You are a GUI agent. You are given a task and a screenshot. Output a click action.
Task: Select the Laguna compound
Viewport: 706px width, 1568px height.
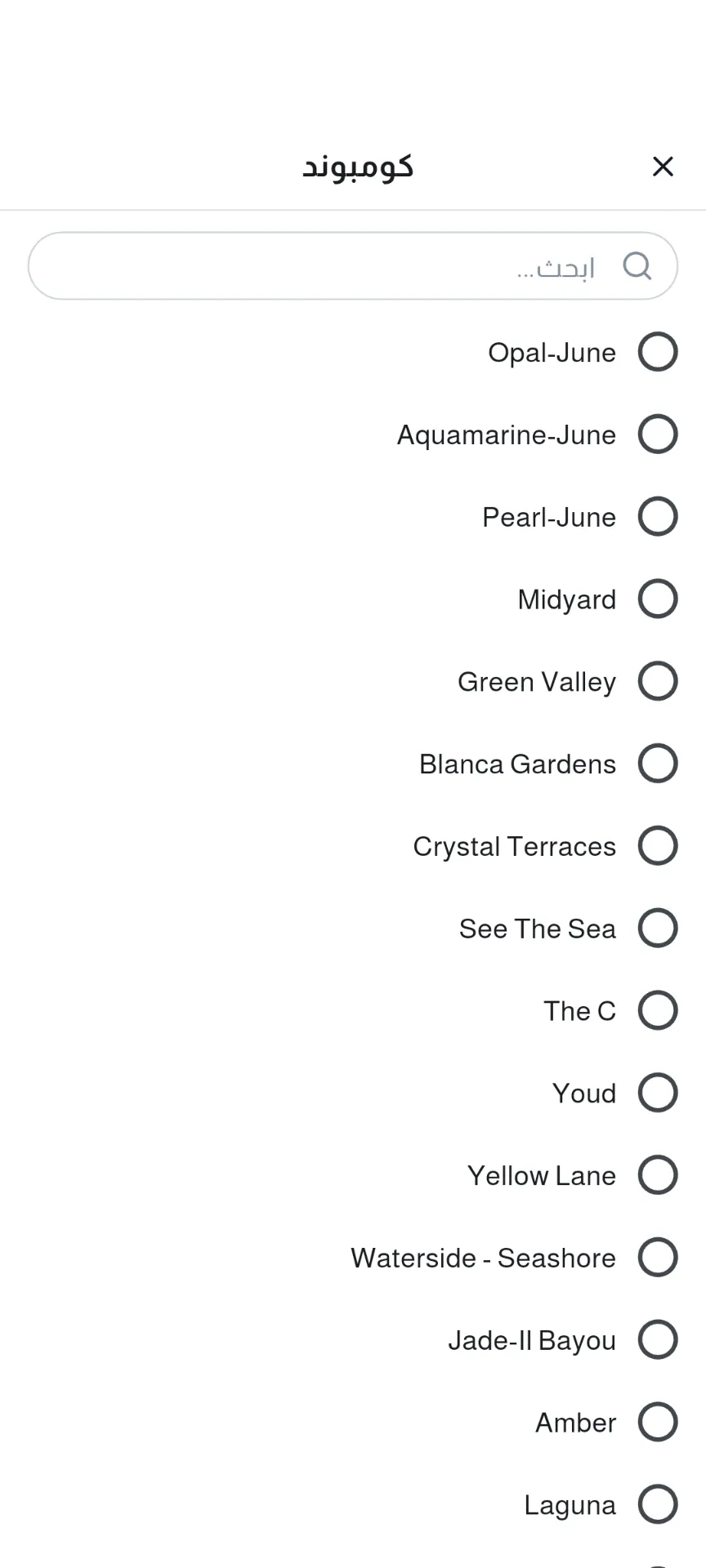click(658, 1505)
